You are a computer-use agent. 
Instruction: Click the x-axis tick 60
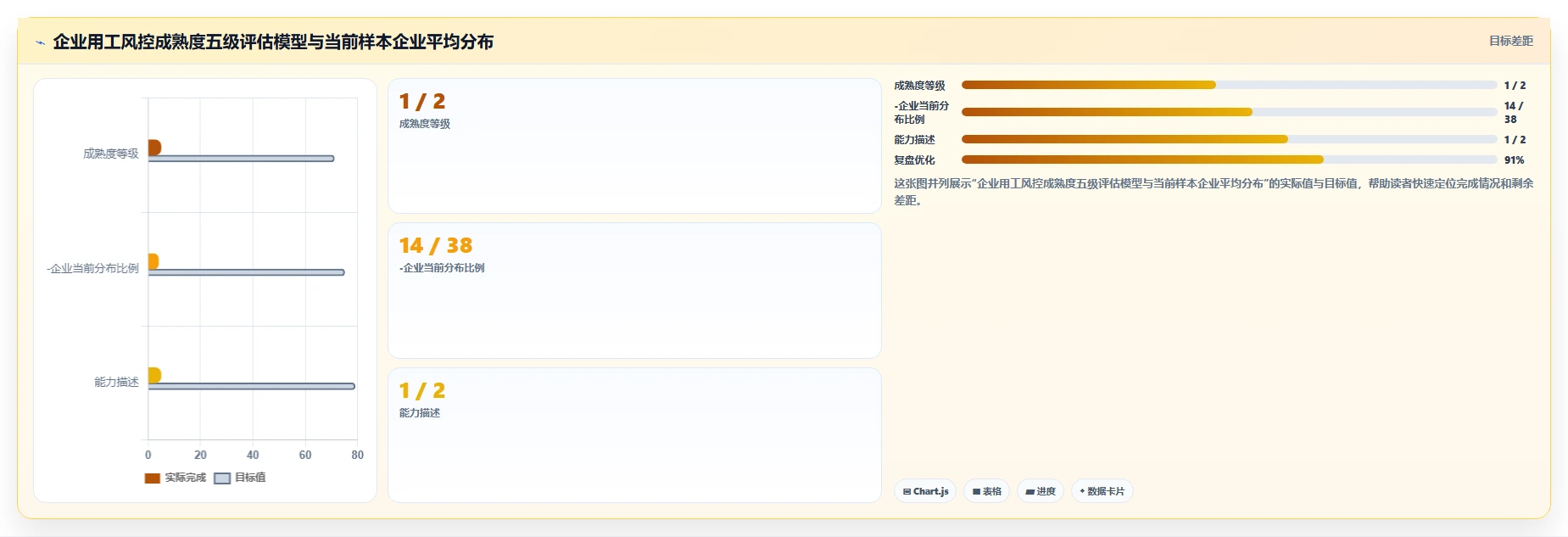click(x=305, y=455)
